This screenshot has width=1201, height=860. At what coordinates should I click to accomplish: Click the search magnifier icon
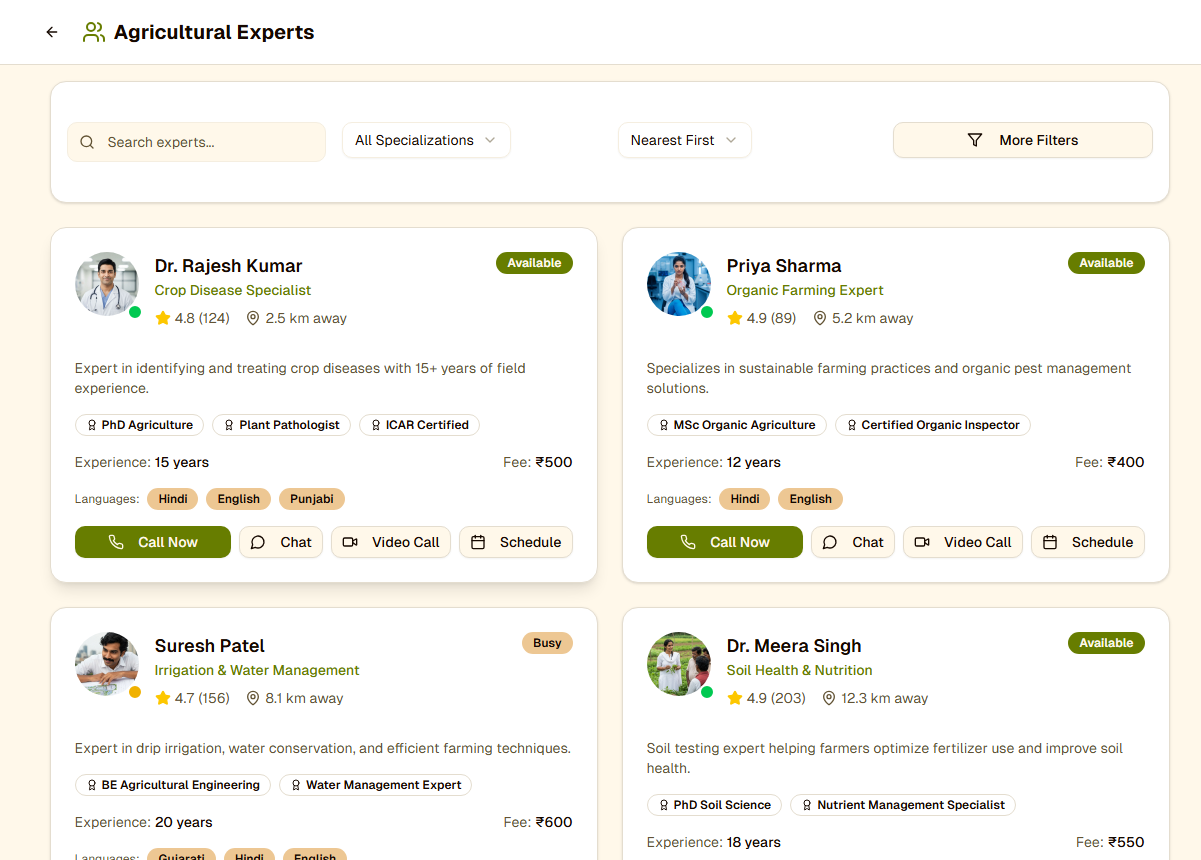tap(87, 142)
